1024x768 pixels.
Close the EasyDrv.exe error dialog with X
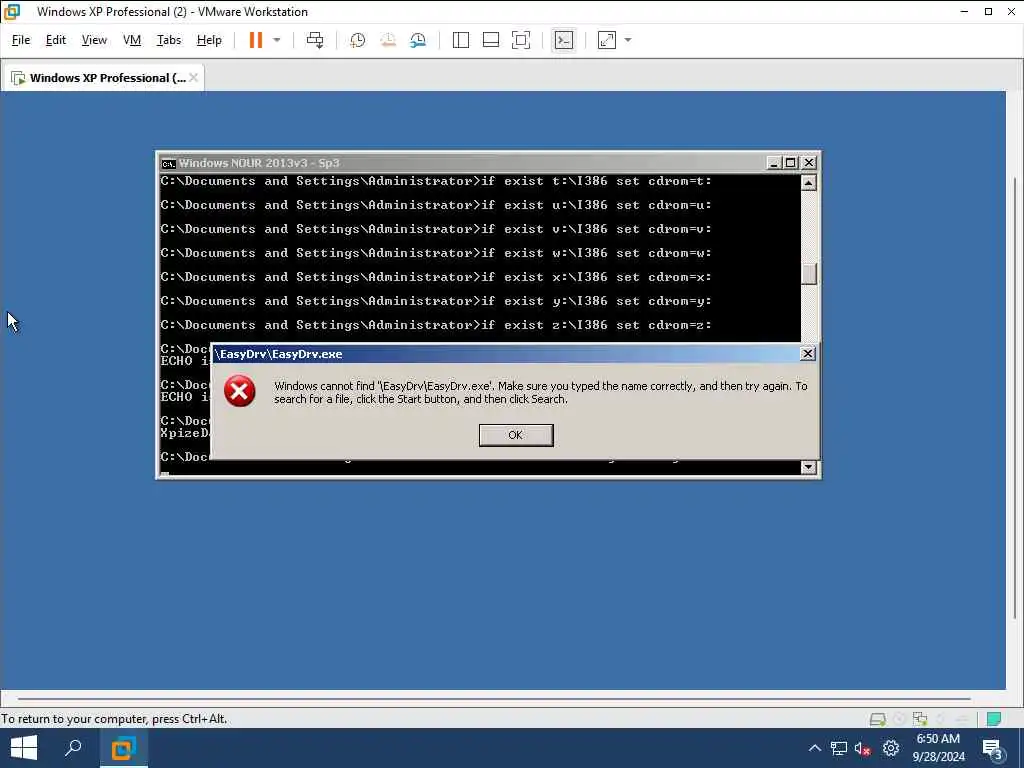click(x=808, y=353)
